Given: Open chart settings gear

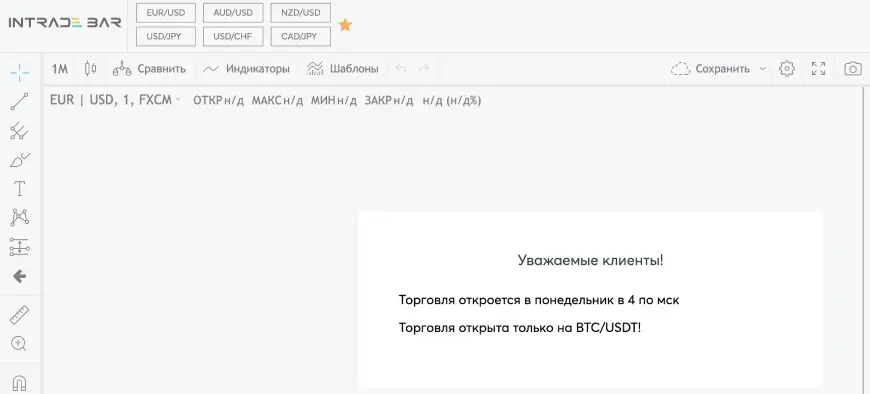Looking at the screenshot, I should pos(787,69).
